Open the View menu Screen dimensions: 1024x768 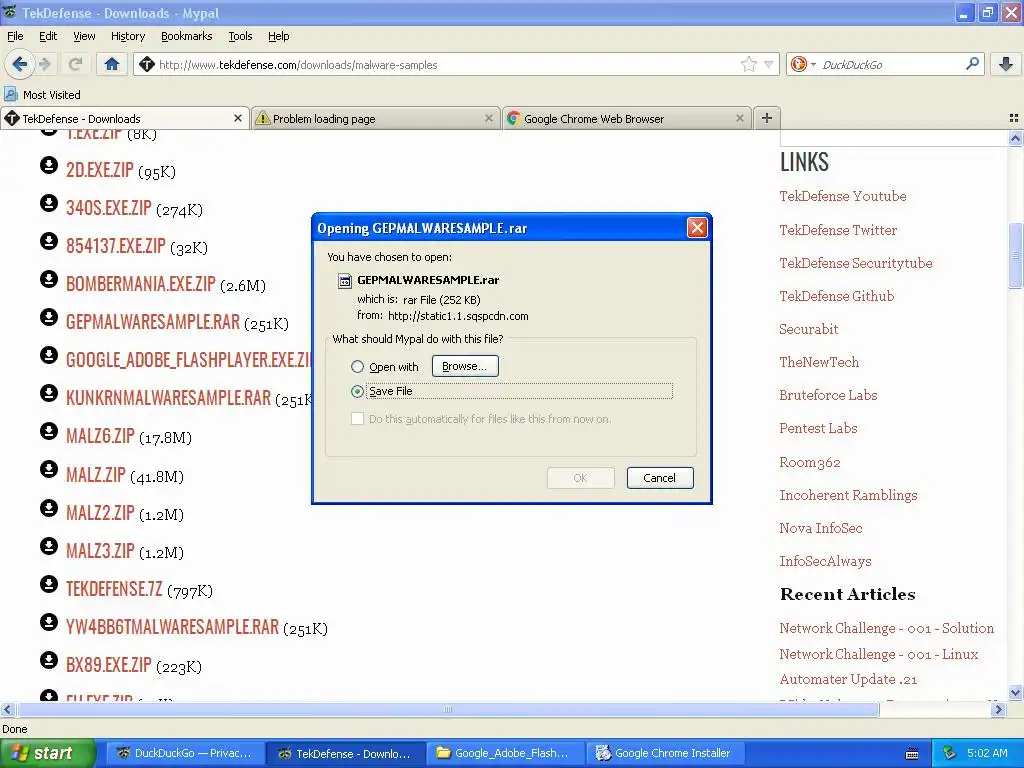coord(84,36)
